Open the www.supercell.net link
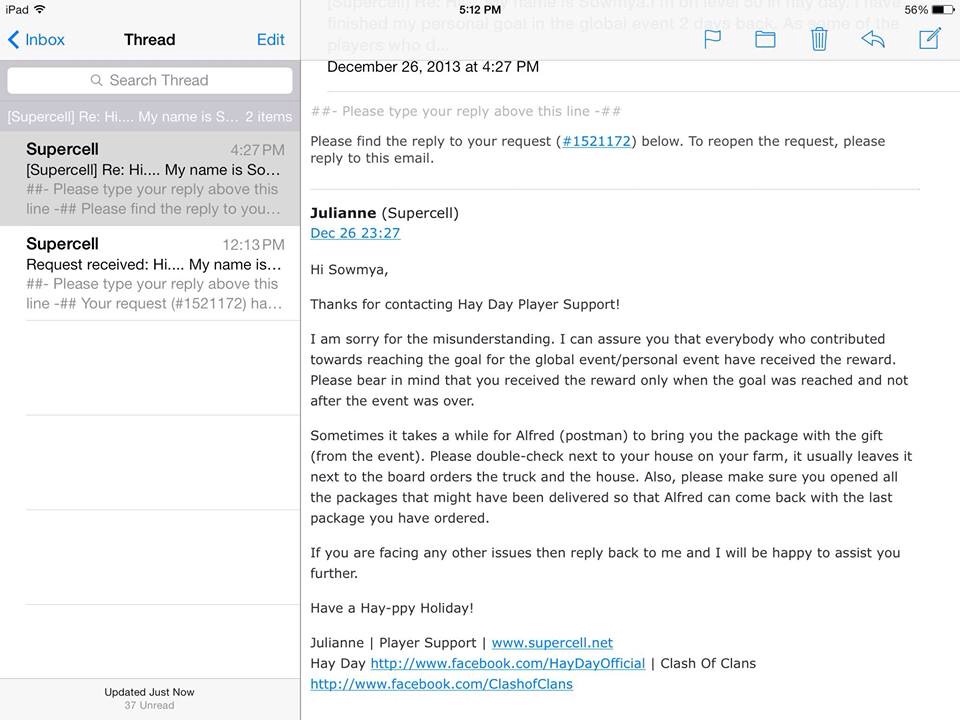The image size is (960, 720). pos(552,643)
